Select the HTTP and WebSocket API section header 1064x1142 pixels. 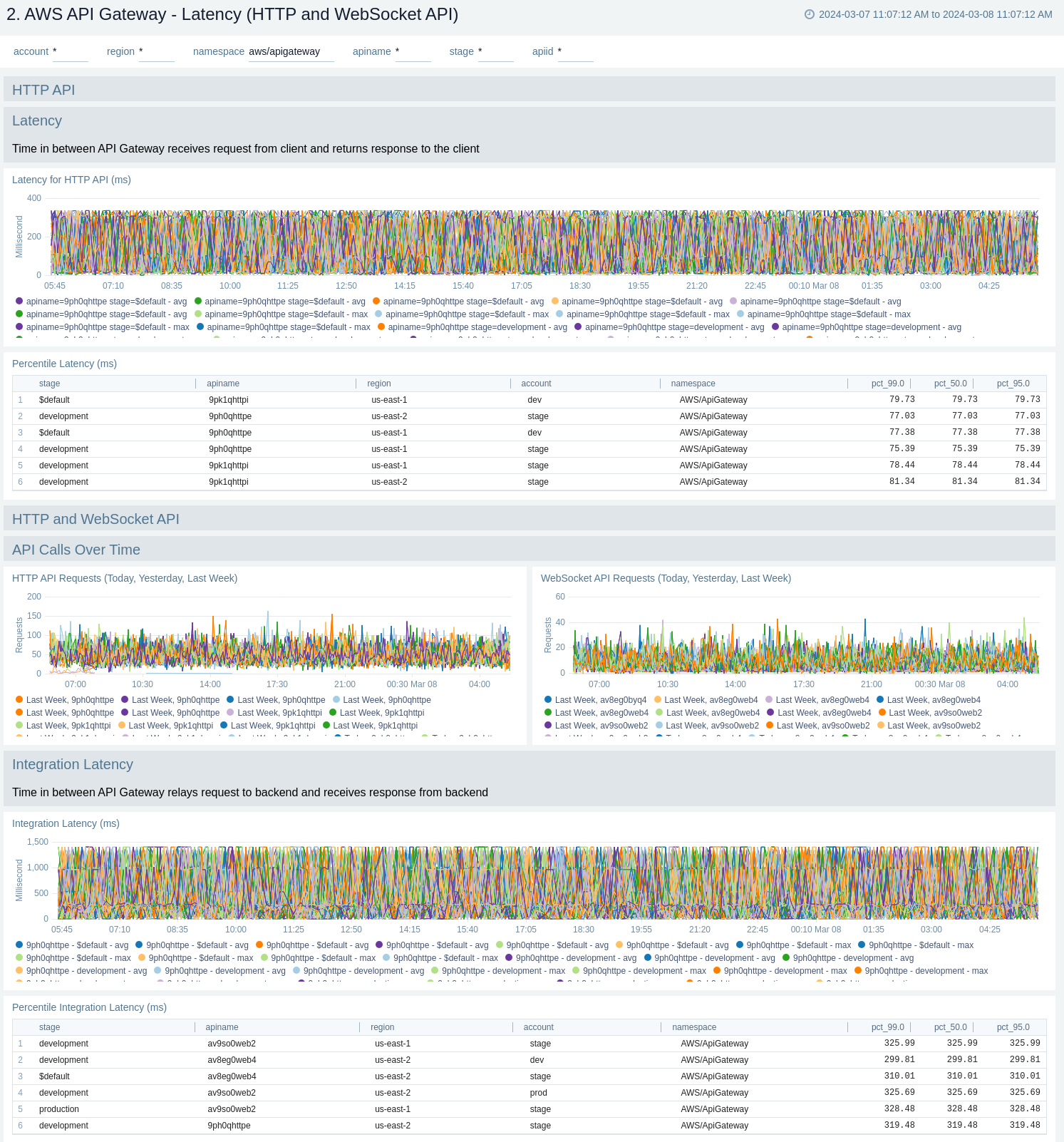tap(95, 519)
